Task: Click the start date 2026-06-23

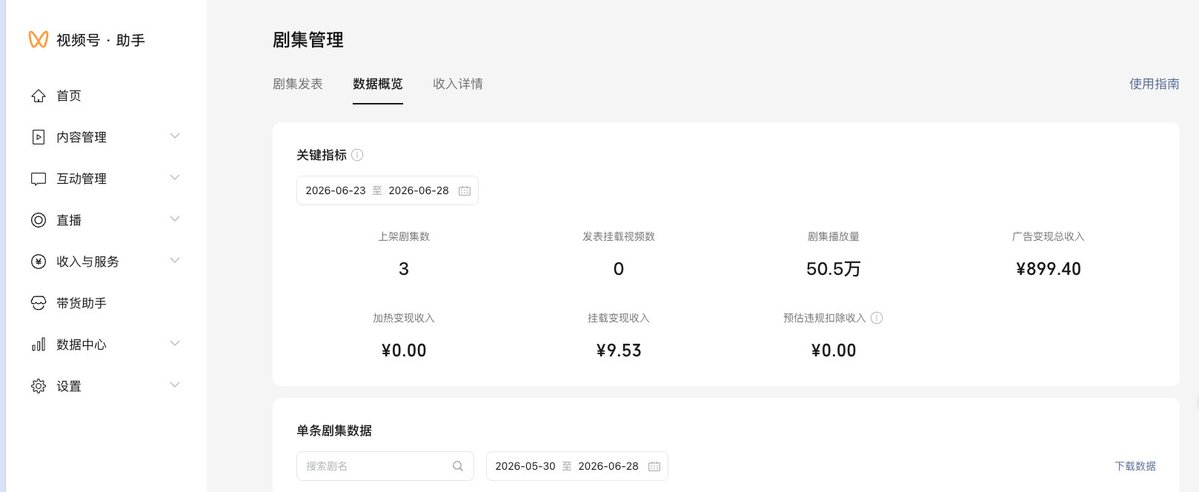Action: coord(336,191)
